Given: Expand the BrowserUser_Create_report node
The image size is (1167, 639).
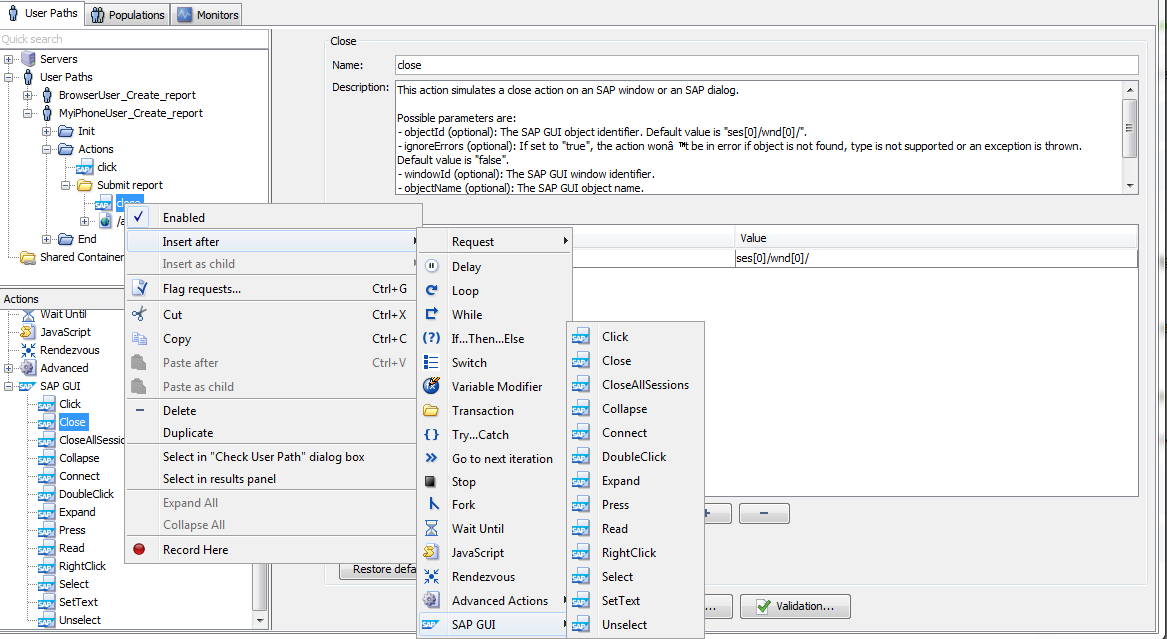Looking at the screenshot, I should pyautogui.click(x=28, y=95).
